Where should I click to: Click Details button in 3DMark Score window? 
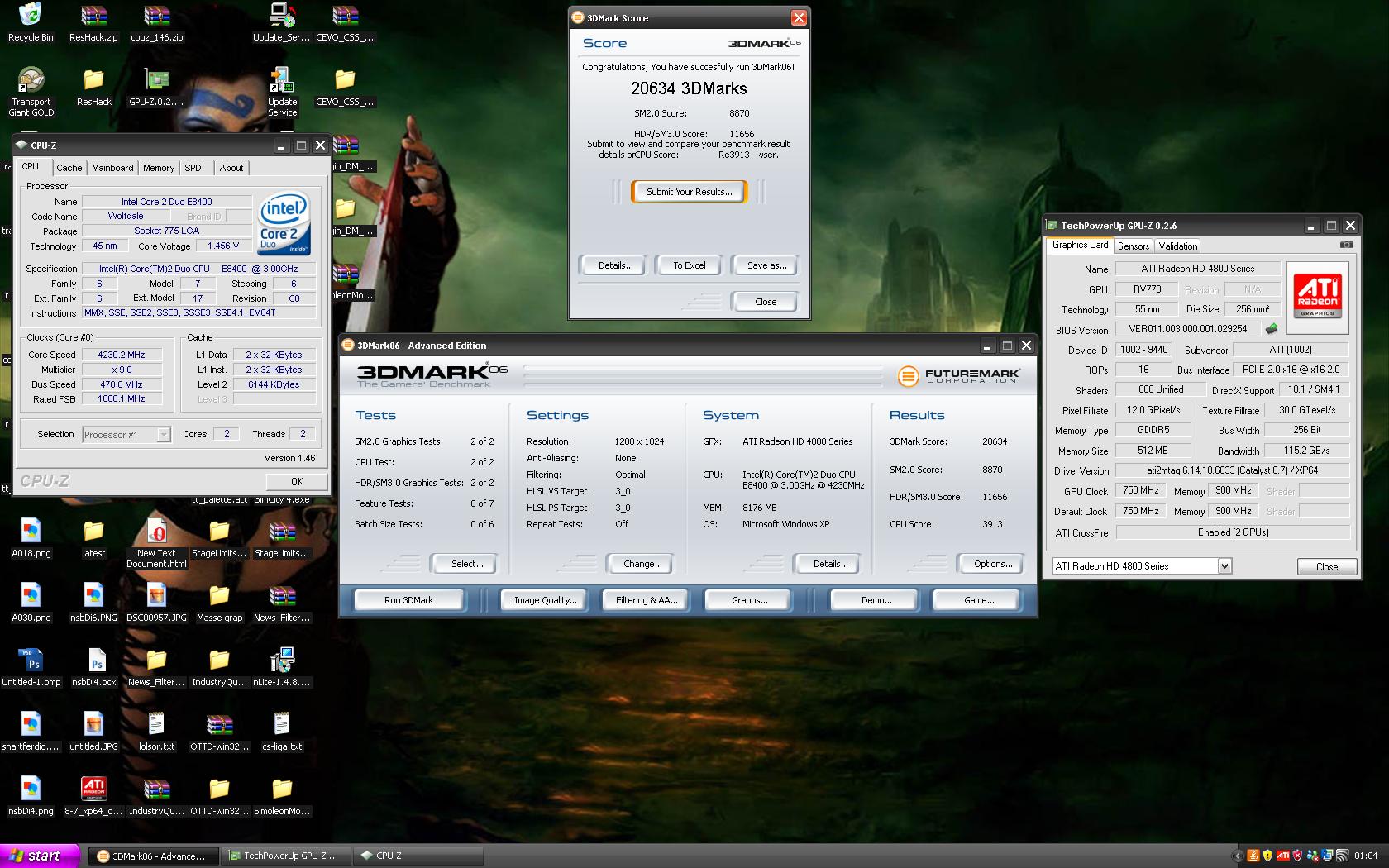(615, 265)
